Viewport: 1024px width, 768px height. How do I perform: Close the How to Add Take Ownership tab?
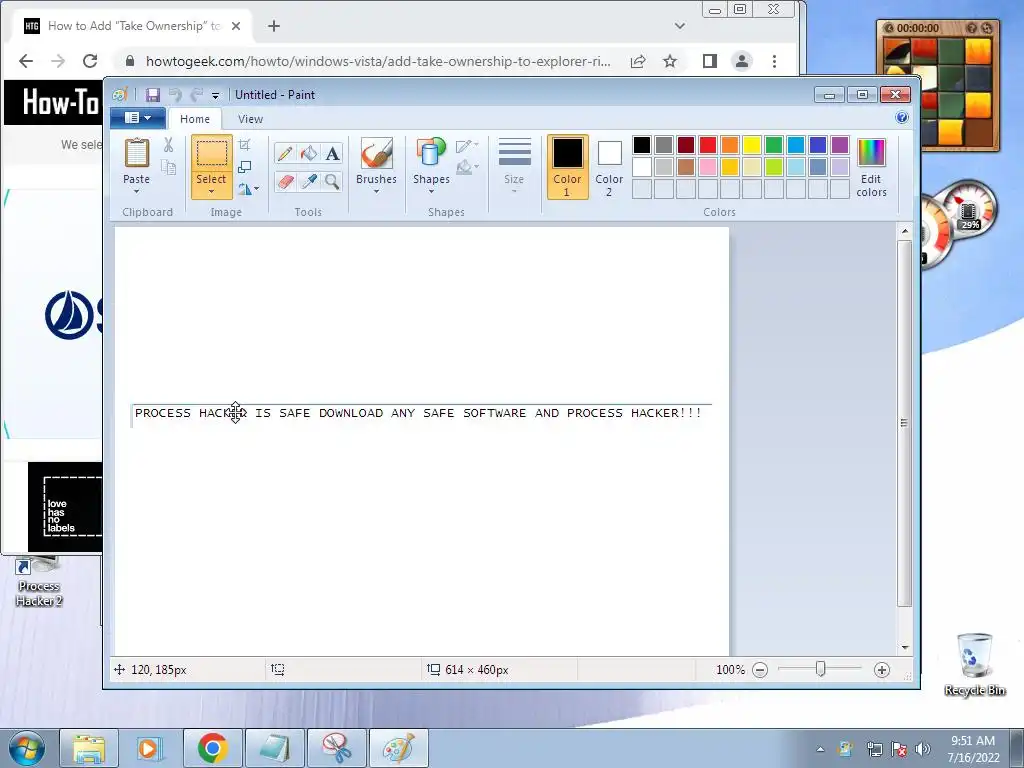(x=236, y=26)
